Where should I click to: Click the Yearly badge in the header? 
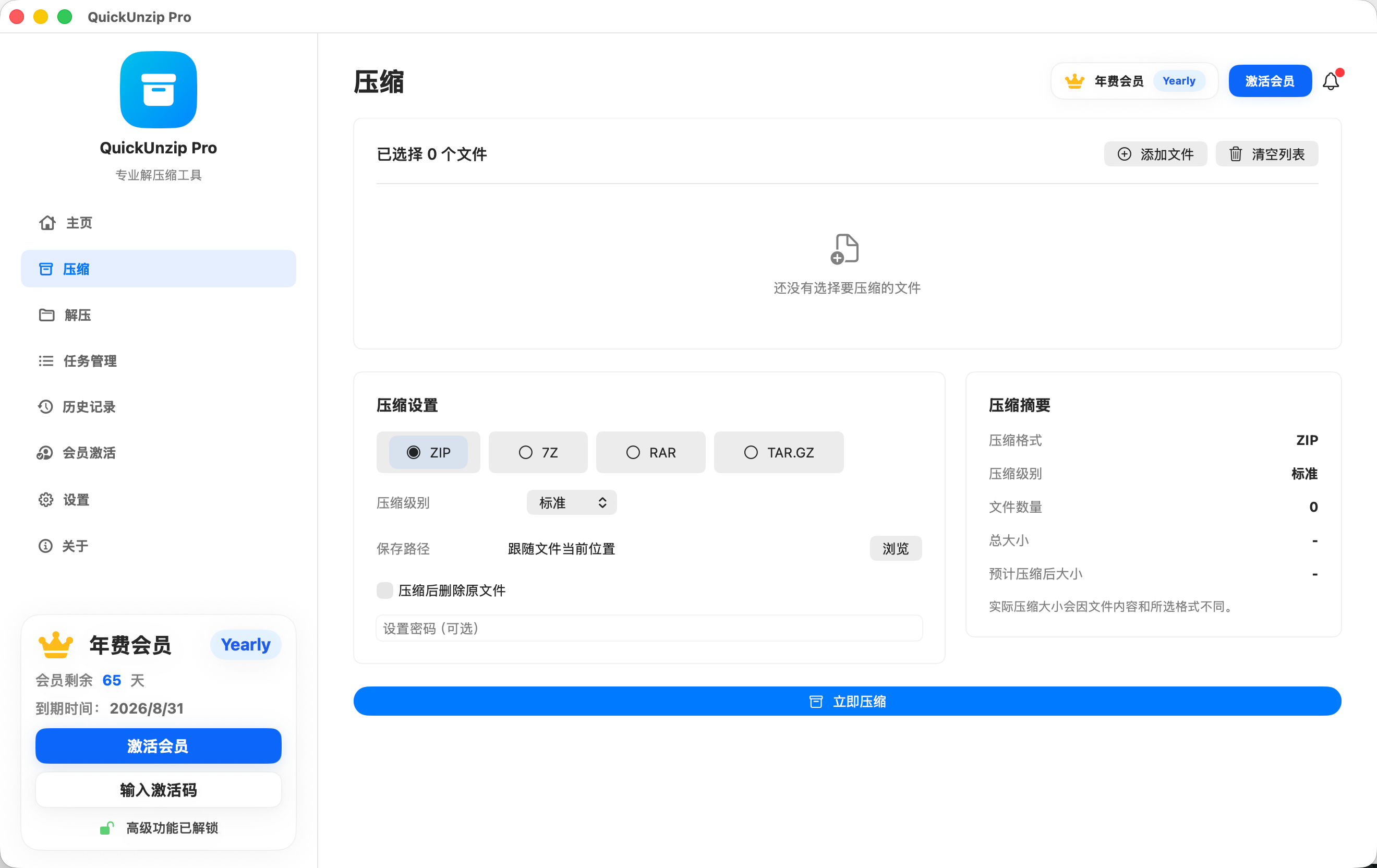pos(1179,81)
